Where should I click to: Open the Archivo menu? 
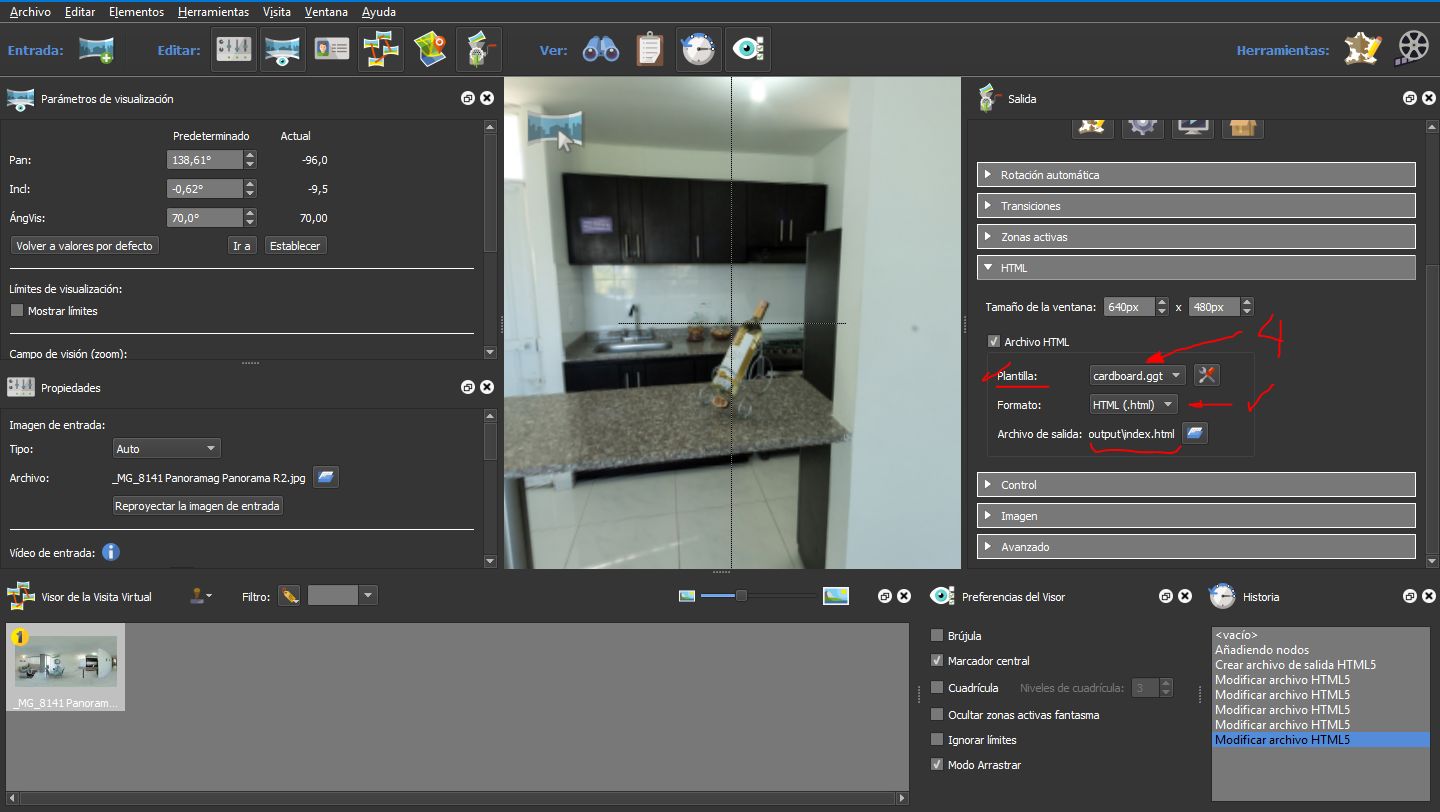pyautogui.click(x=29, y=12)
